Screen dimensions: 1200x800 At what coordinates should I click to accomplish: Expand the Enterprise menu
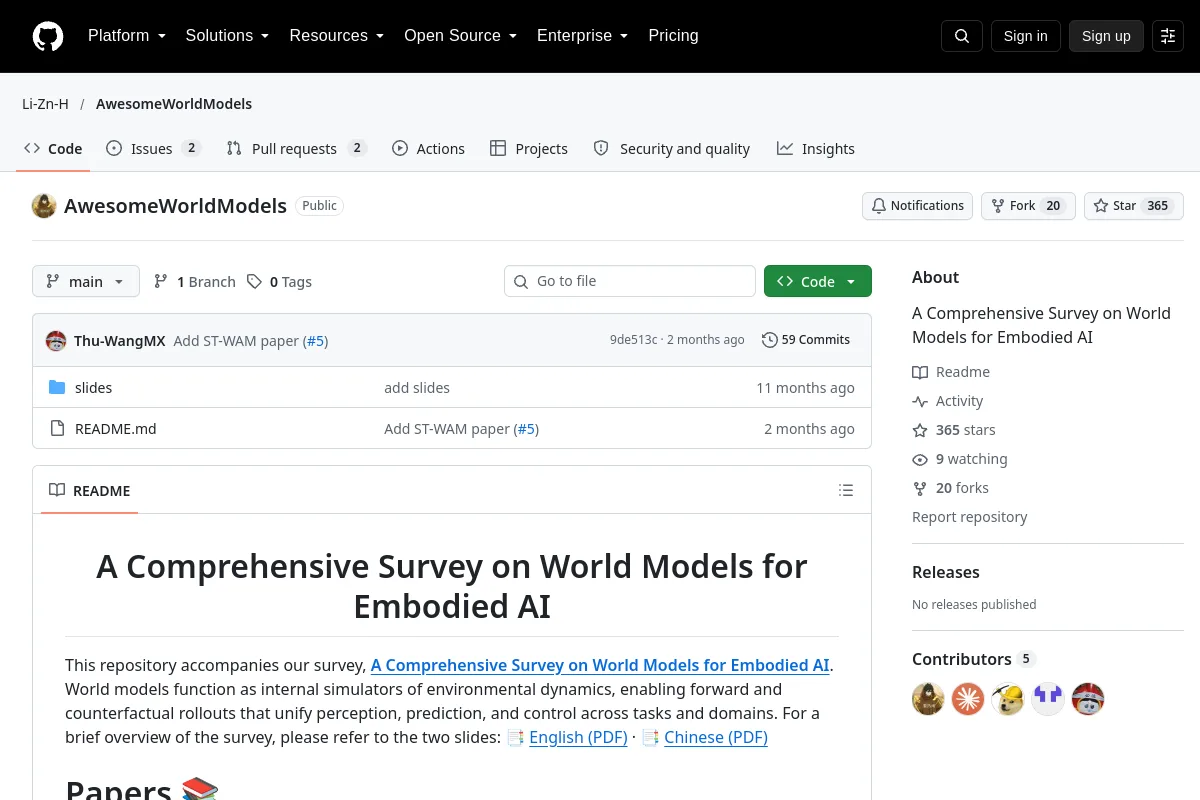pyautogui.click(x=582, y=36)
